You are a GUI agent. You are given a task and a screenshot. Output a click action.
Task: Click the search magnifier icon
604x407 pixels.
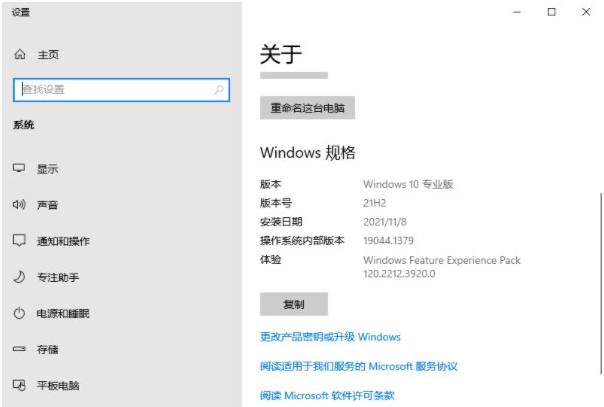click(219, 90)
